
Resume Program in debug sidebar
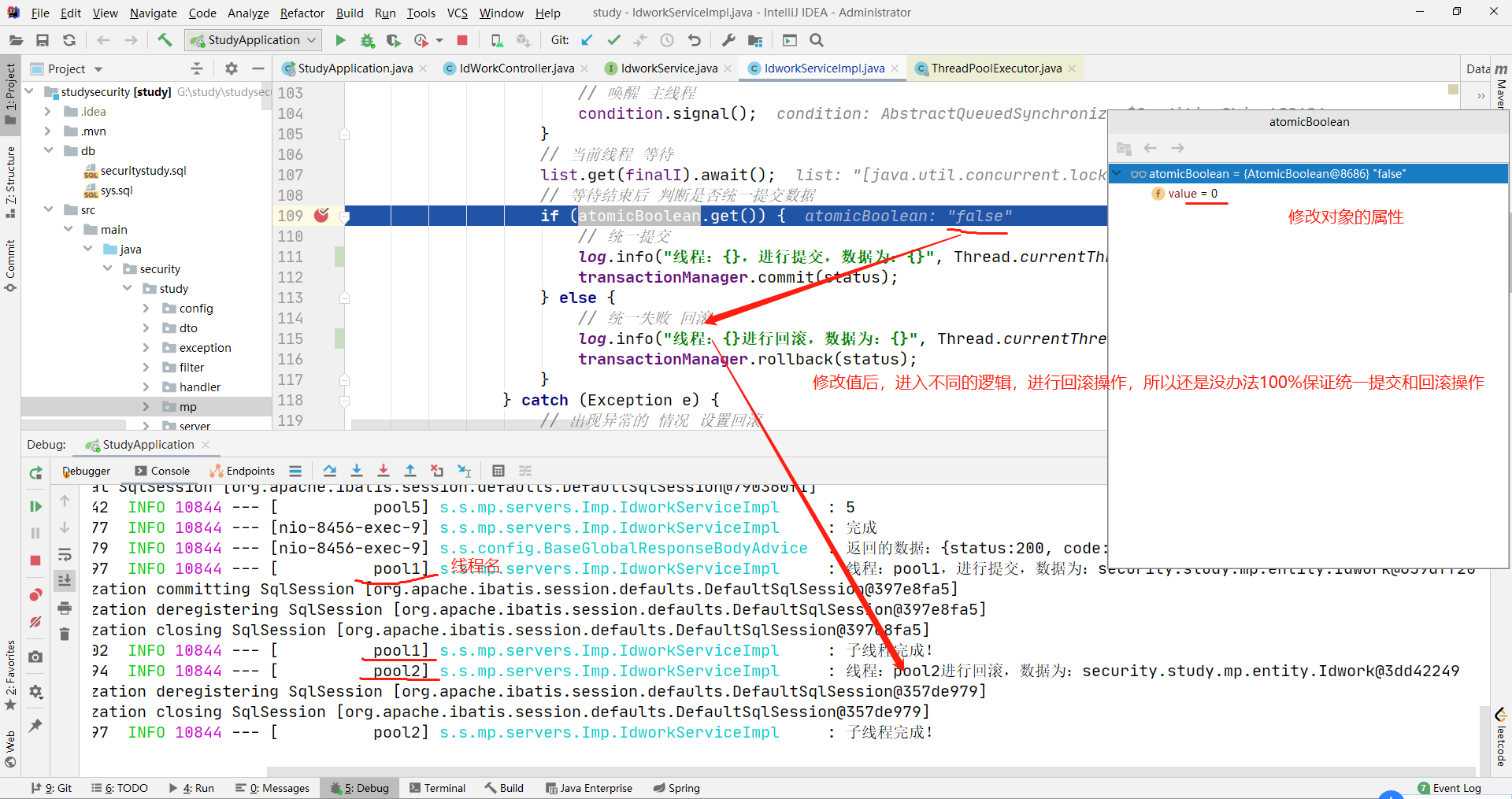pyautogui.click(x=35, y=506)
